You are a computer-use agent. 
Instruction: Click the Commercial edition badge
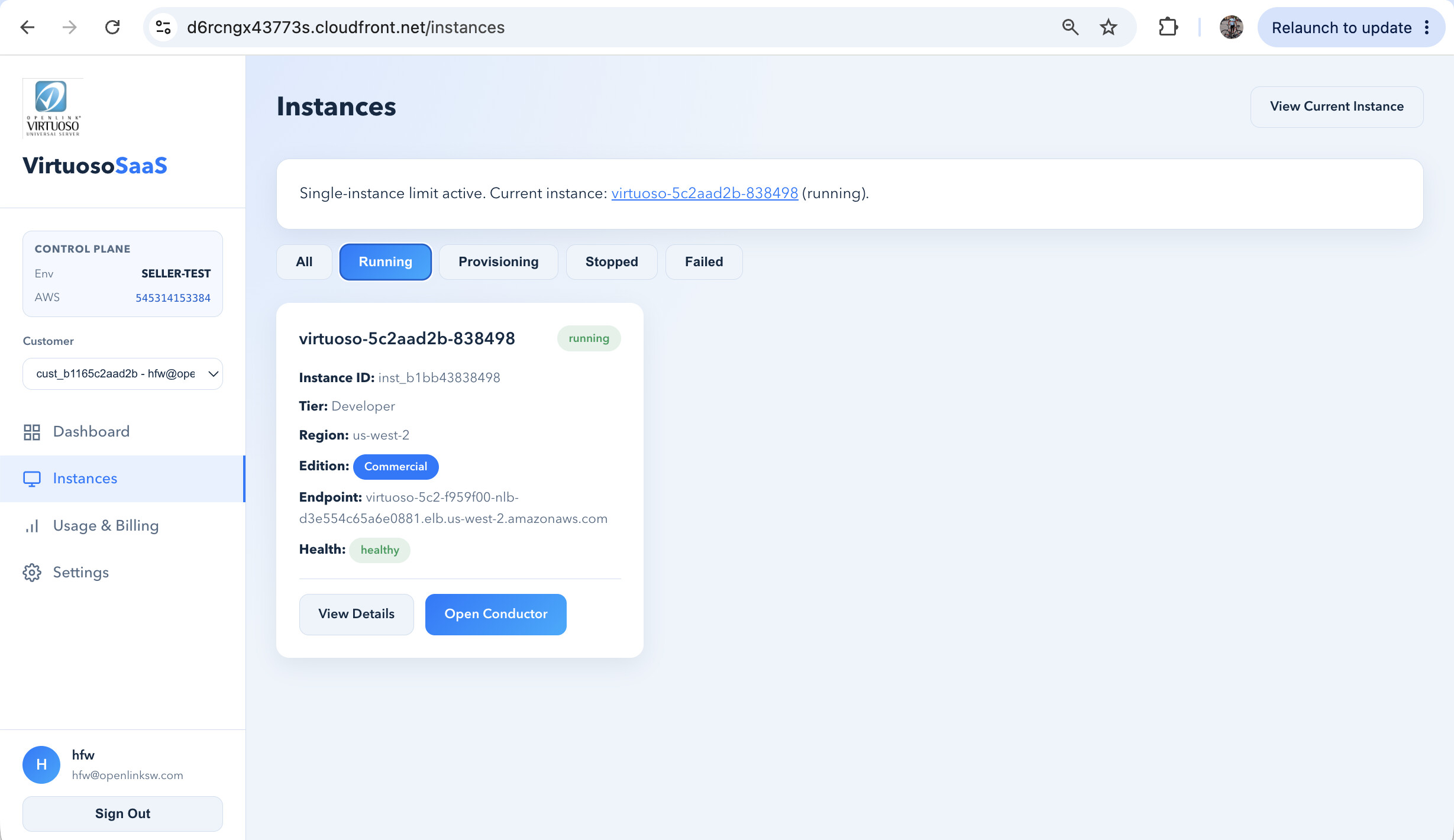pyautogui.click(x=396, y=467)
